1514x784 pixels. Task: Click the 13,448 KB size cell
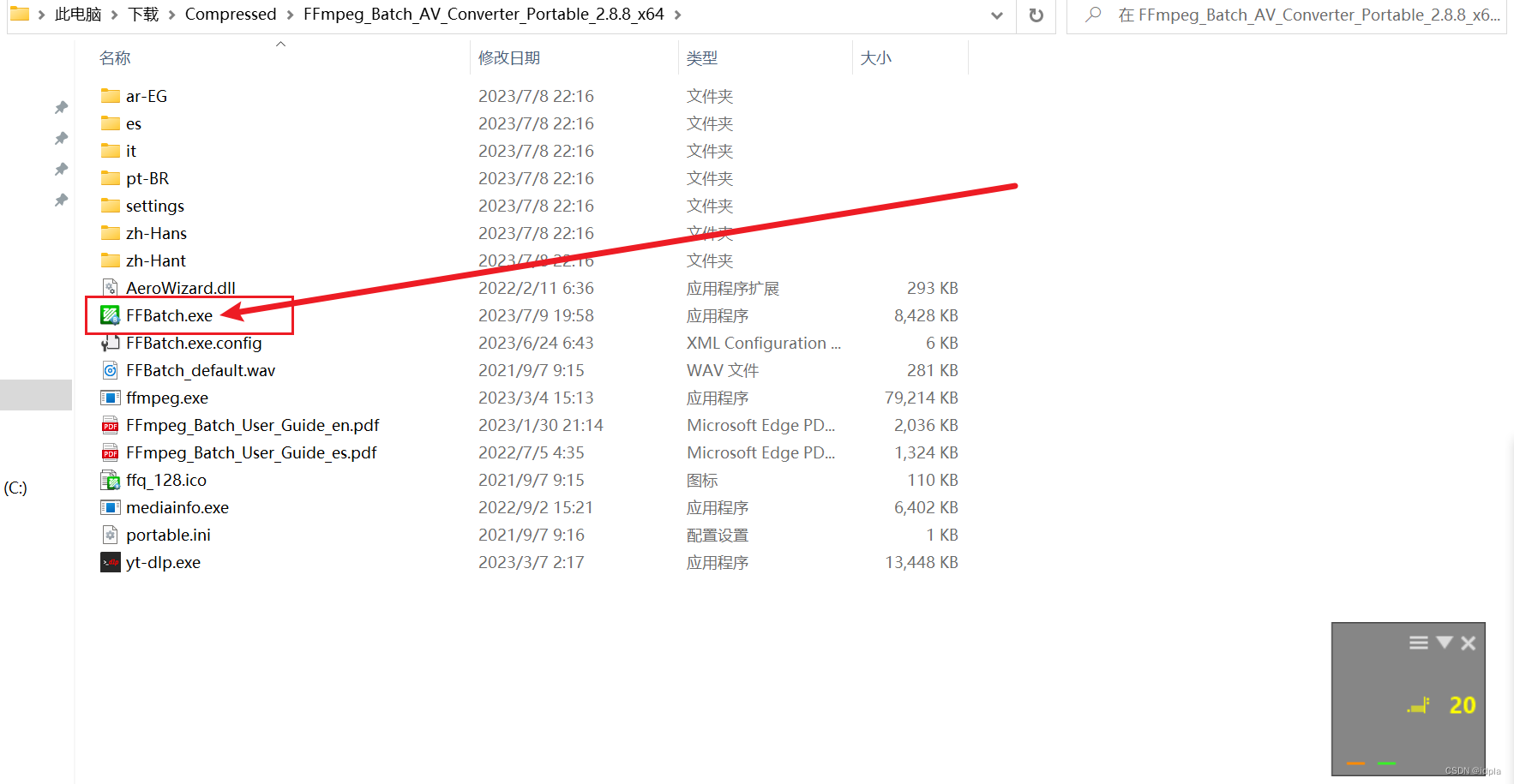pyautogui.click(x=922, y=562)
